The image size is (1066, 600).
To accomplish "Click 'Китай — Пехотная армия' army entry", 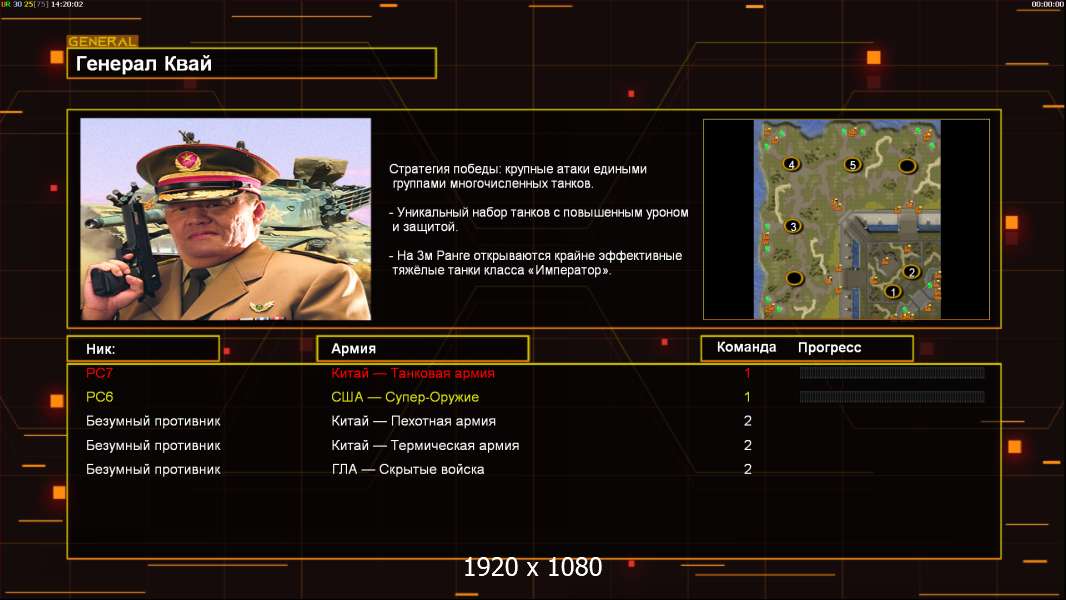I will [x=413, y=421].
